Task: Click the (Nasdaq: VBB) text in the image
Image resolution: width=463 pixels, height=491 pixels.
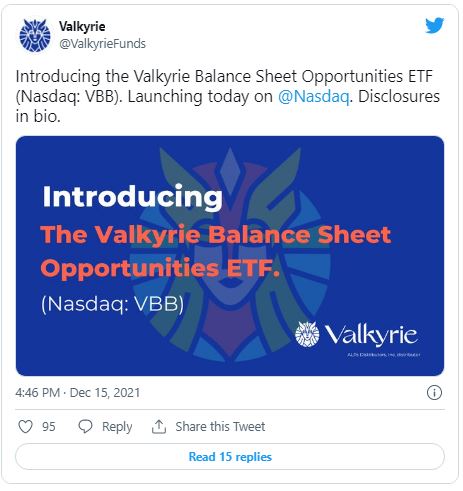Action: click(x=112, y=304)
